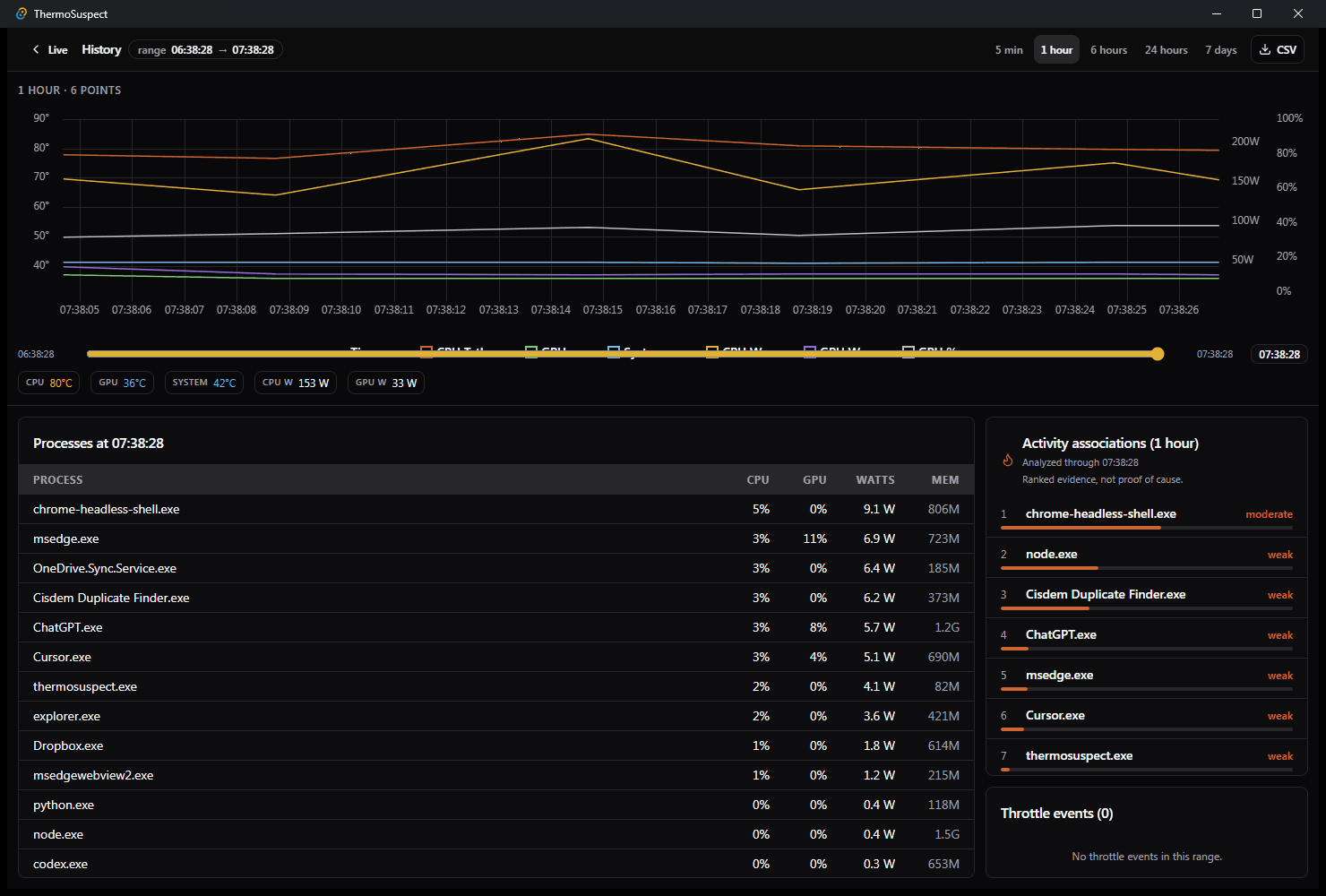This screenshot has height=896, width=1326.
Task: Select node.exe in the processes table
Action: pyautogui.click(x=496, y=834)
